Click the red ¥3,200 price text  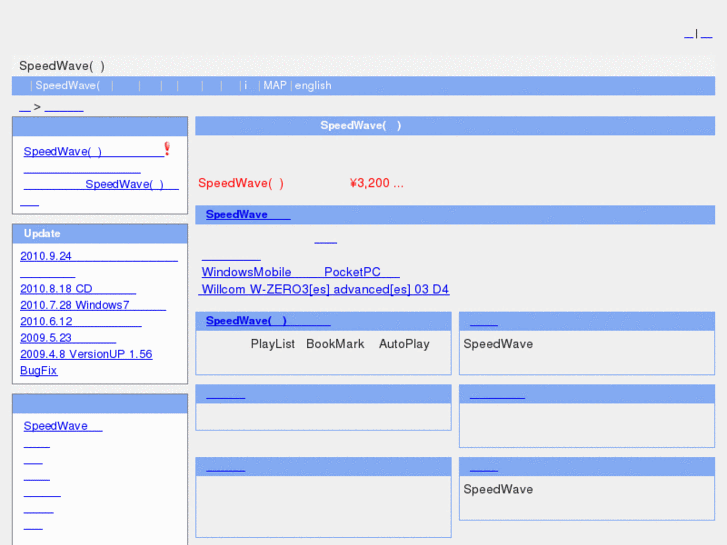pyautogui.click(x=376, y=183)
